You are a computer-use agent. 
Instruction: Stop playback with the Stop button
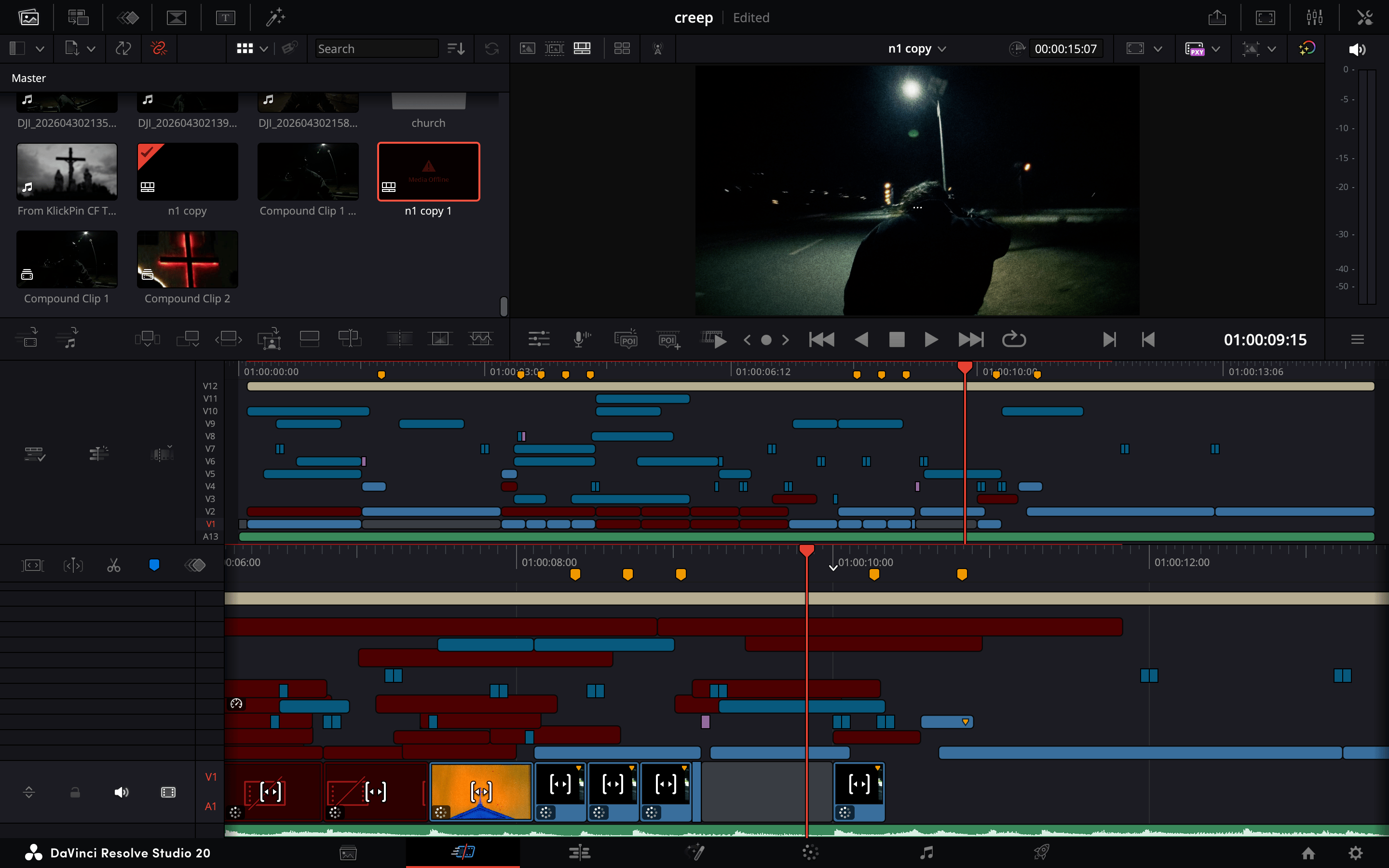click(897, 339)
